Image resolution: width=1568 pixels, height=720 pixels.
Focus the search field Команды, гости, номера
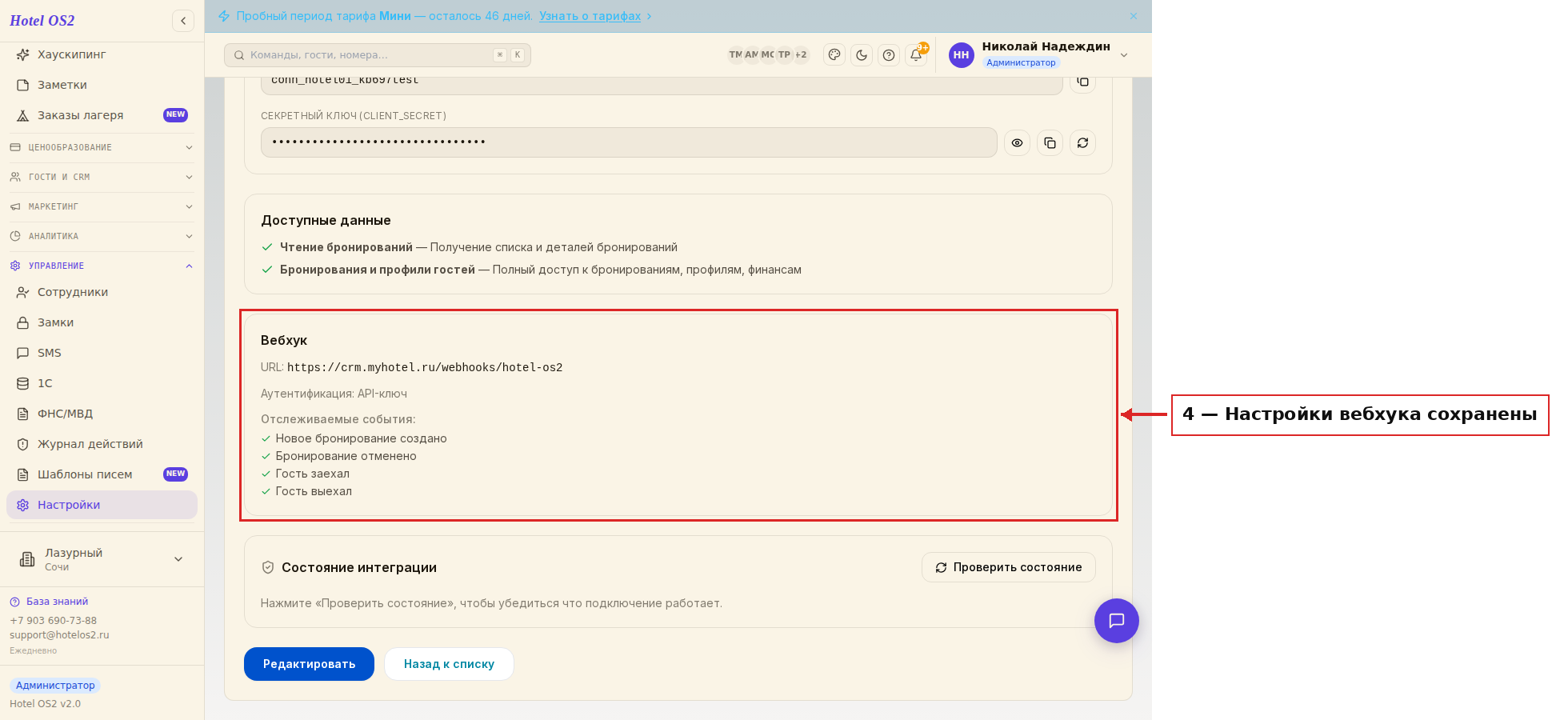378,55
